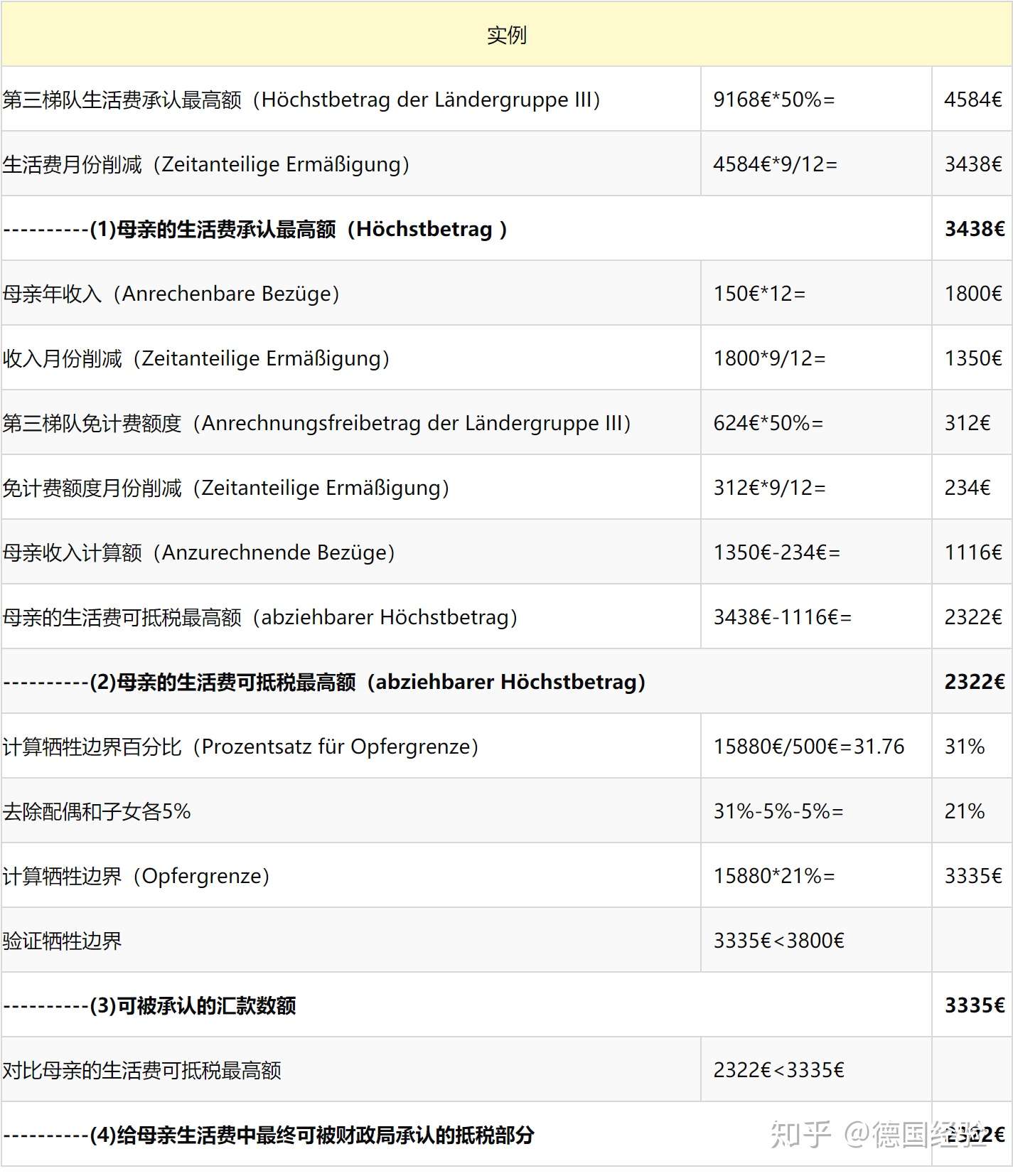Select the '免计费额度月份削减' row label

click(226, 488)
